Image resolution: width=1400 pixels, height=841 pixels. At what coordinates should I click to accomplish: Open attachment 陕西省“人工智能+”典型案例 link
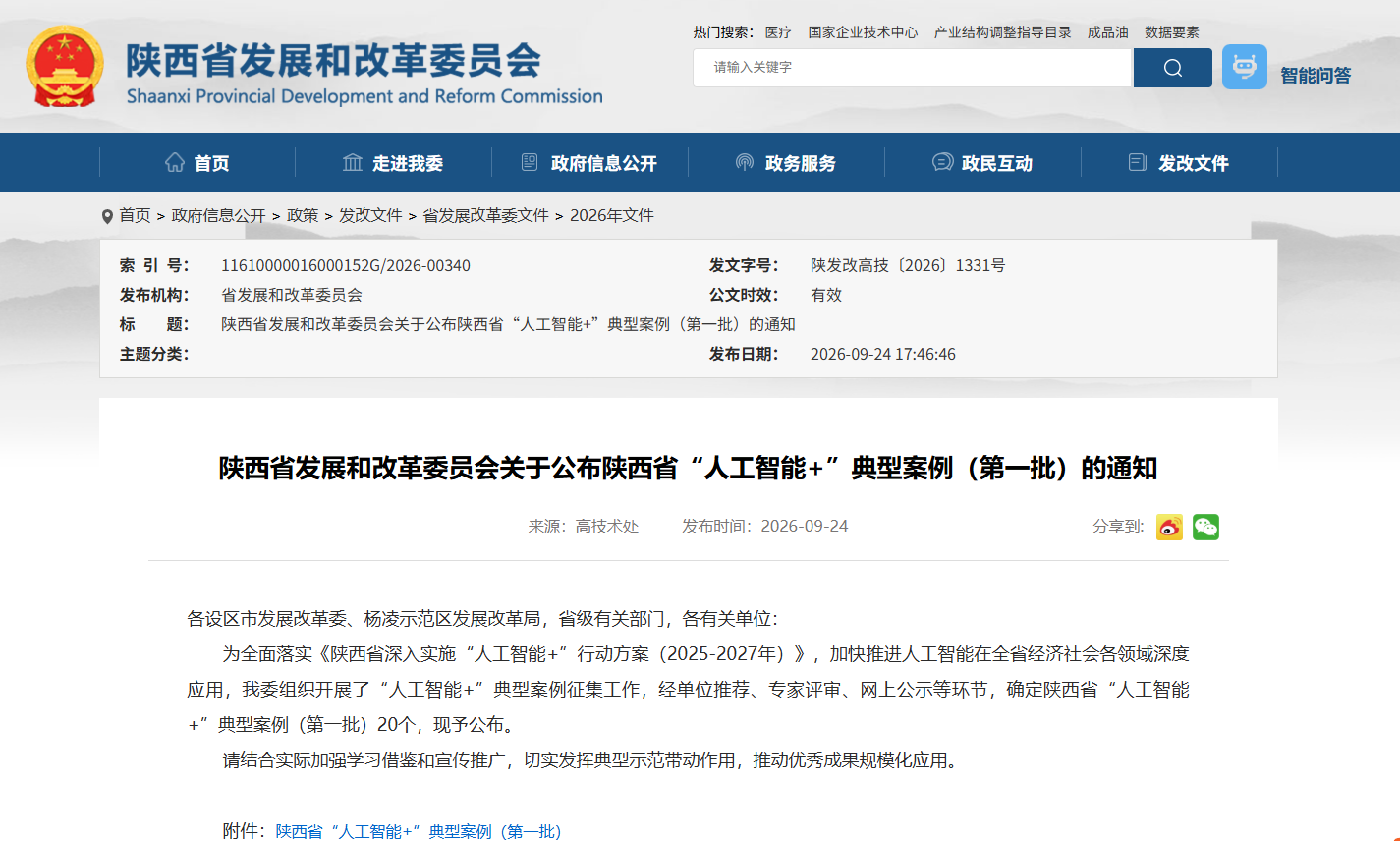coord(419,831)
